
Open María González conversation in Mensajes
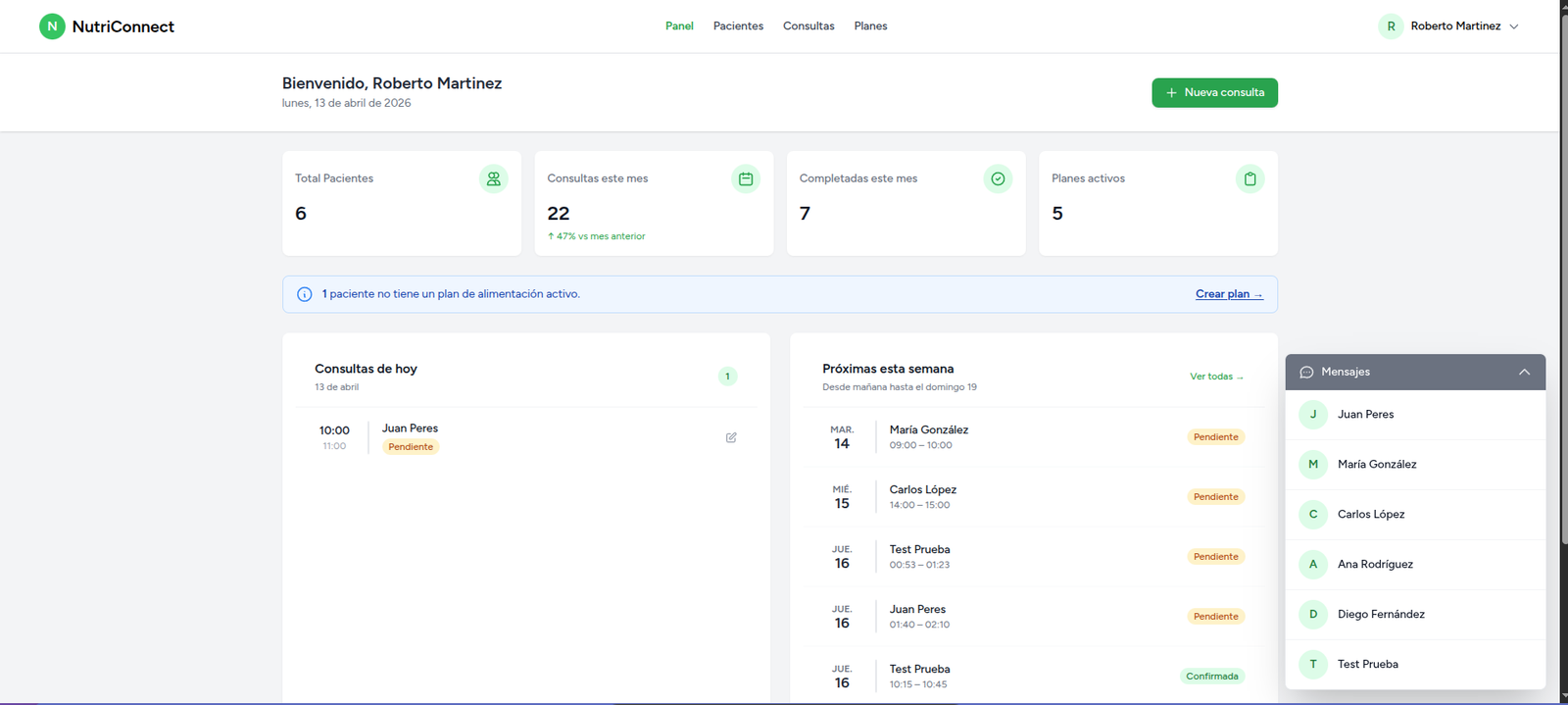pos(1415,465)
